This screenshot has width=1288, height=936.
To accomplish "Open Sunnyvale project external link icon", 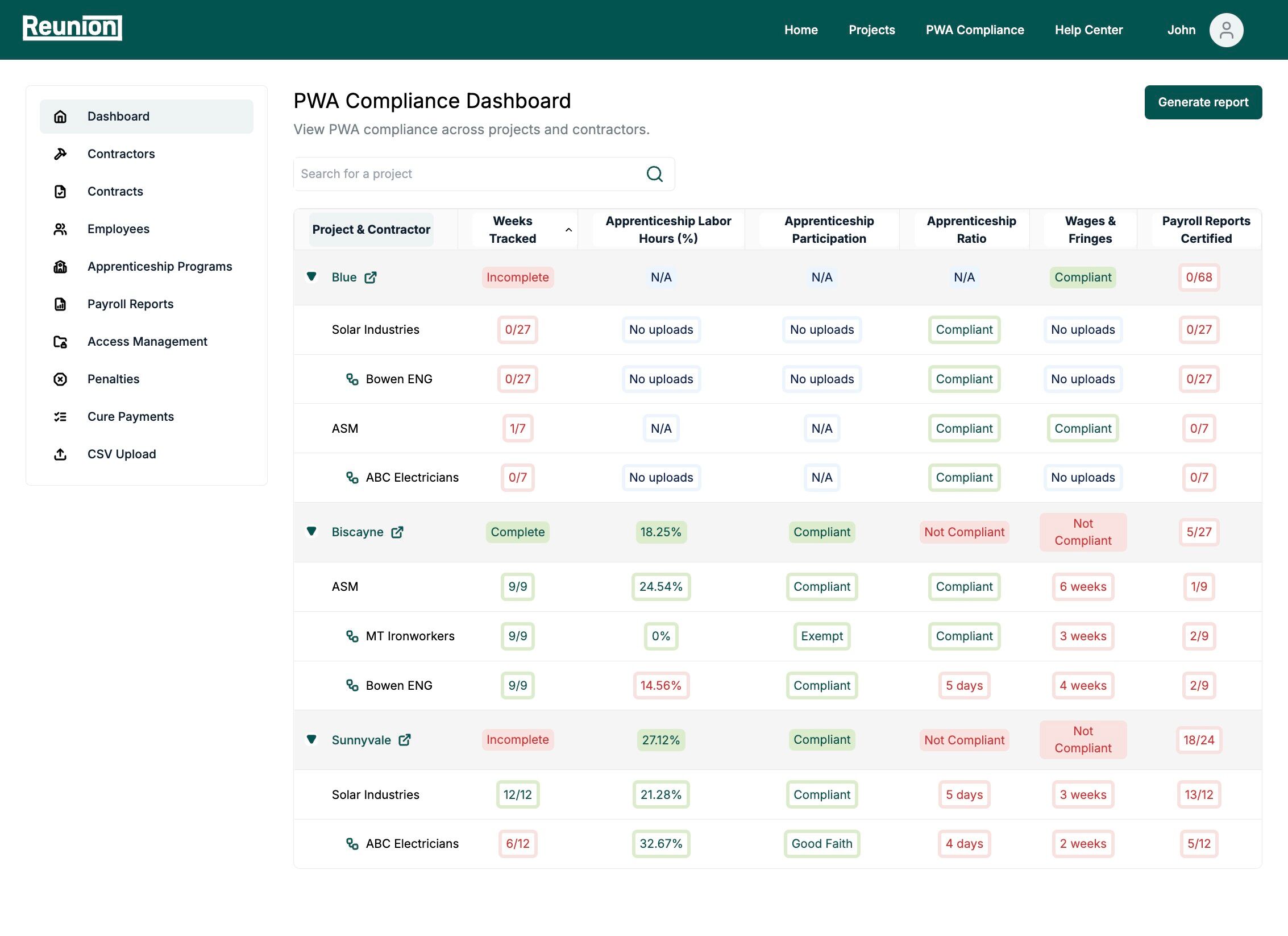I will [x=405, y=740].
